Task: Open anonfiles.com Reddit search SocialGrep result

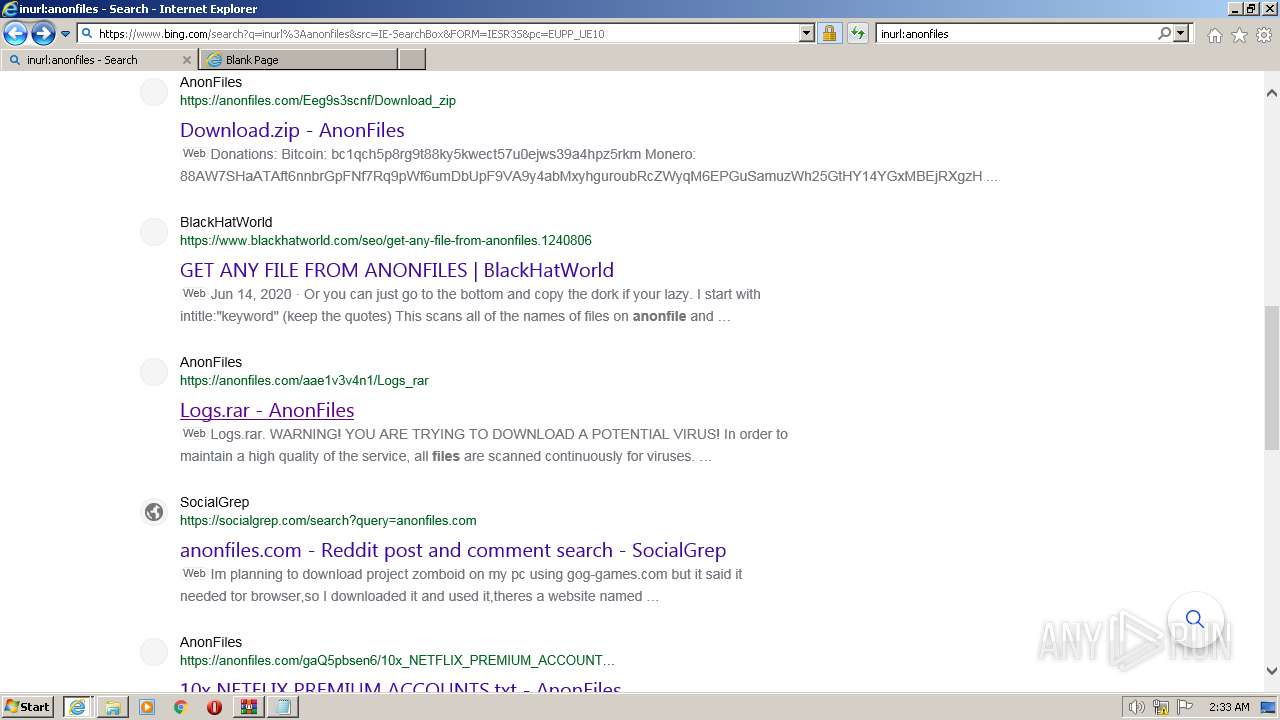Action: (453, 550)
